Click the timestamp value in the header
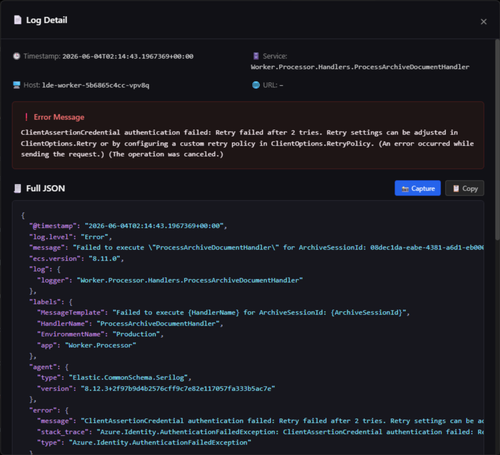500x455 pixels. [128, 56]
